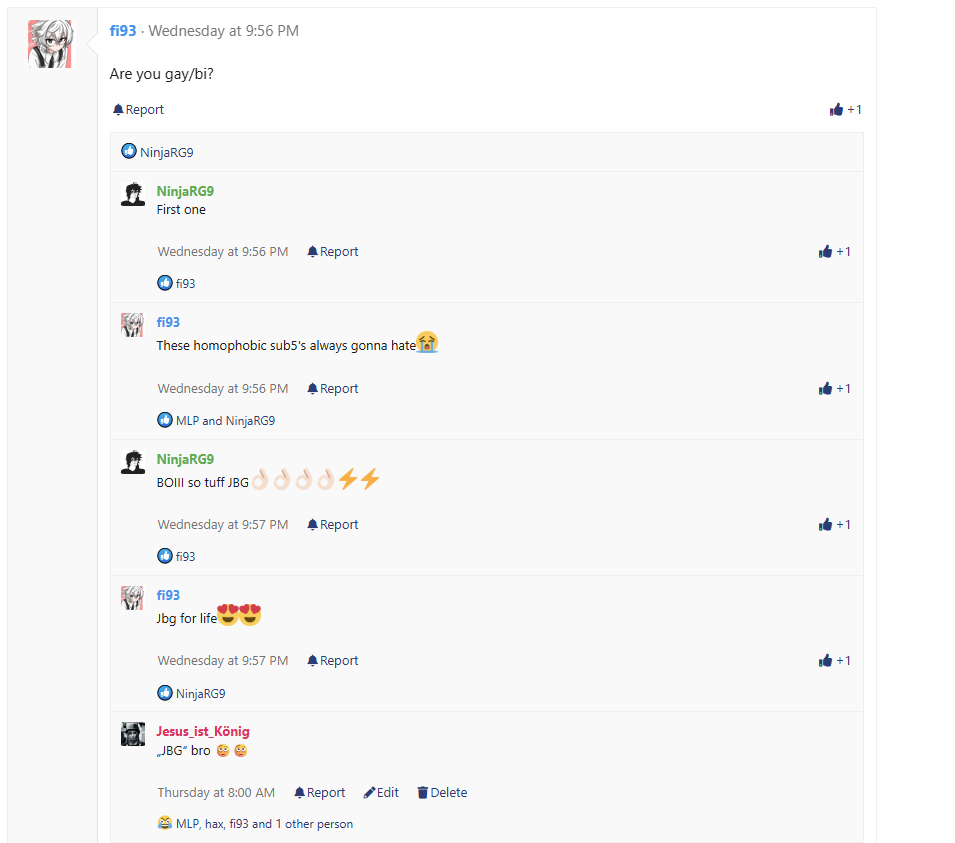
Task: Delete the Jesus_ist_König comment
Action: click(x=442, y=792)
